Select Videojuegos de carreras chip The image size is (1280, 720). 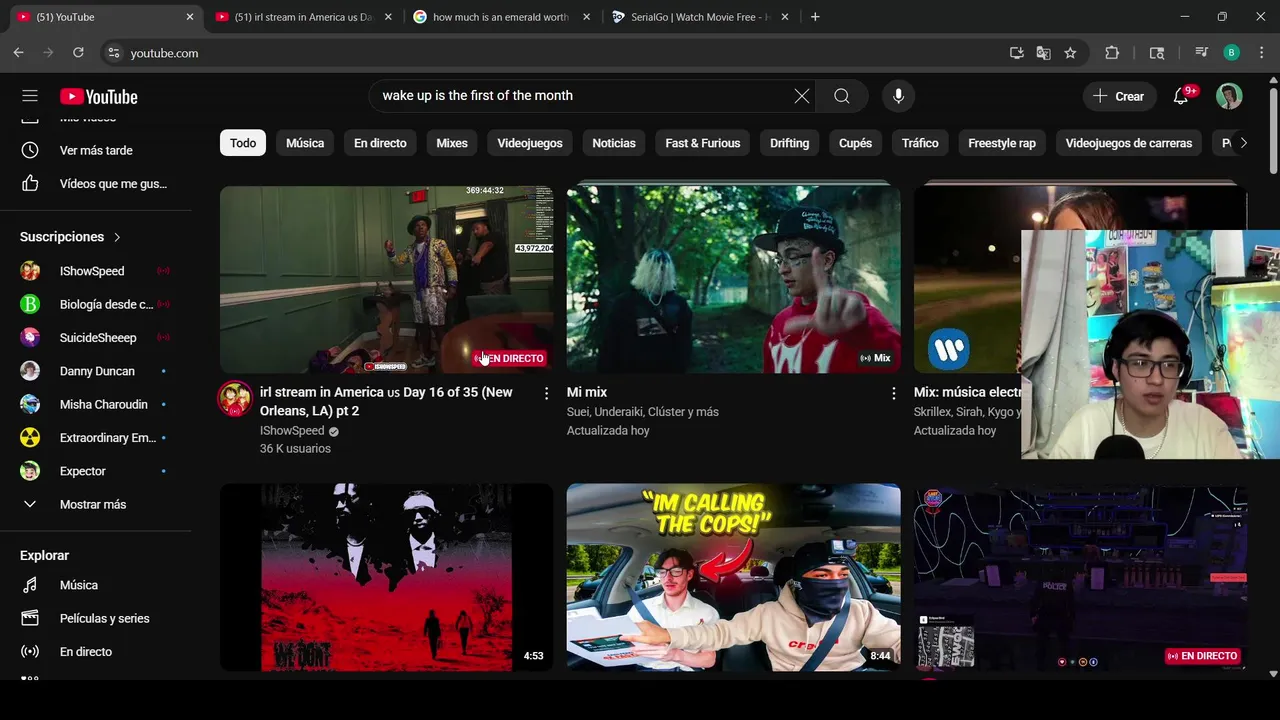[x=1129, y=143]
